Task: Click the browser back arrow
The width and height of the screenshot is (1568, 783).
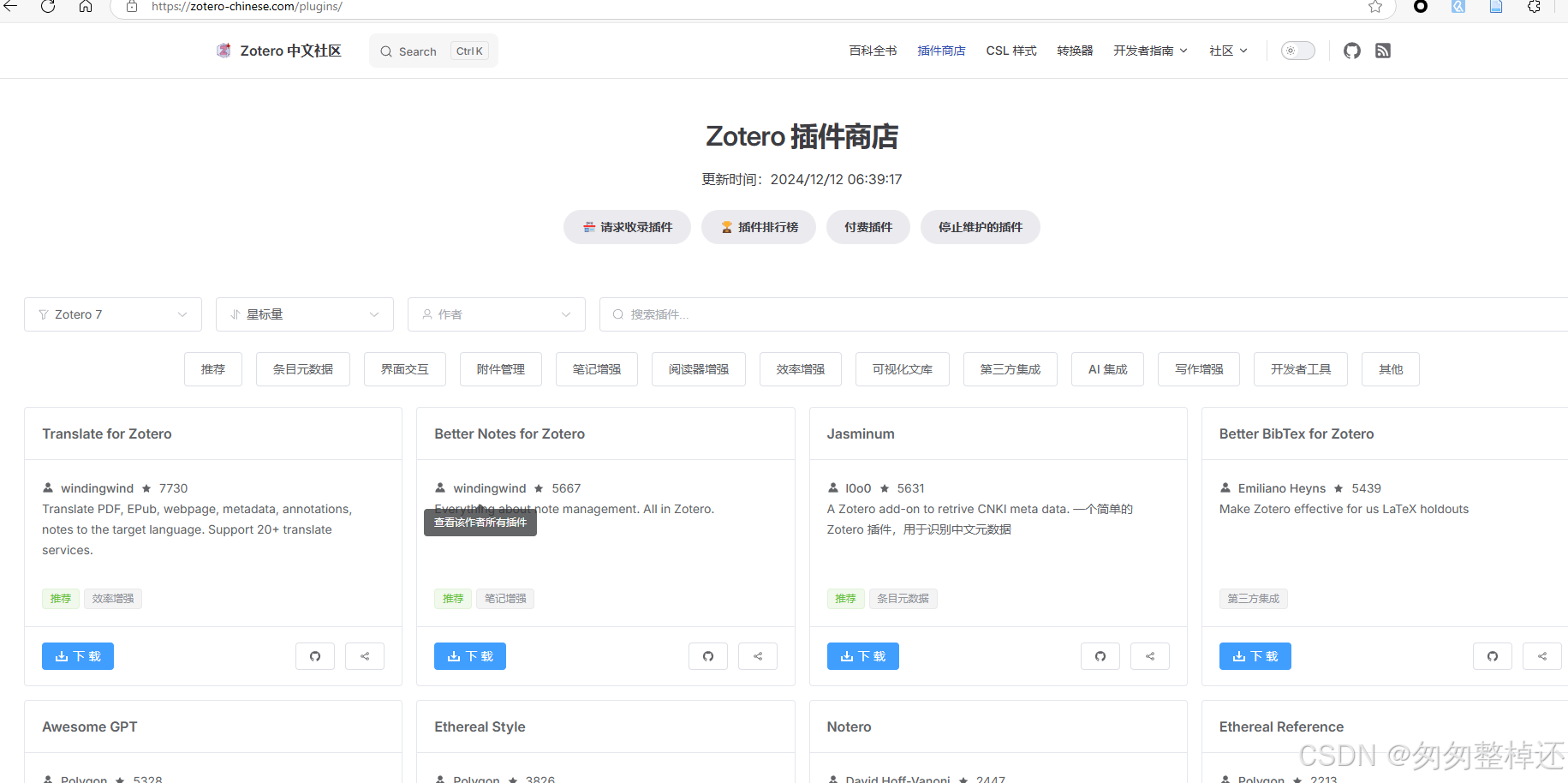Action: point(10,6)
